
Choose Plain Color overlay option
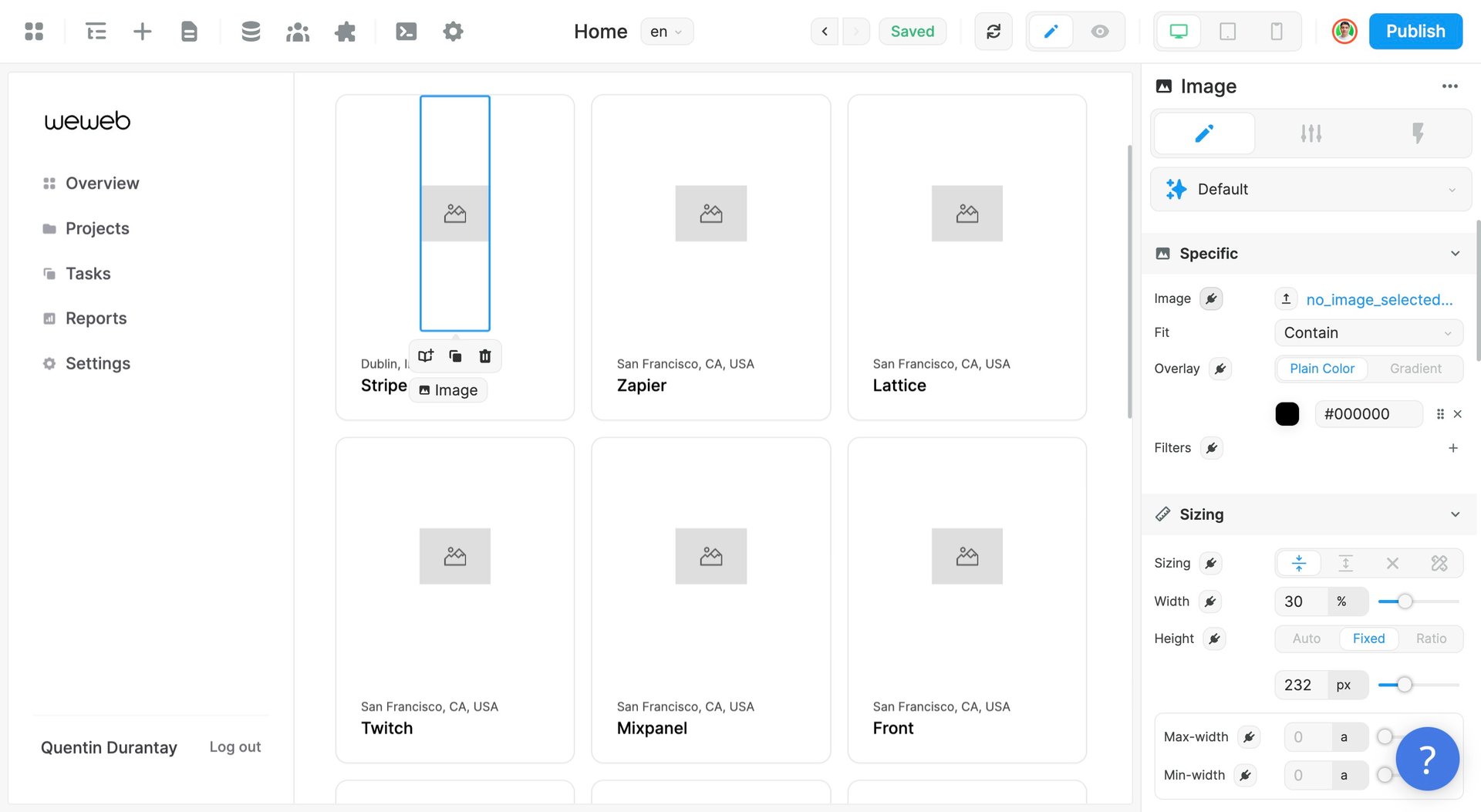click(1322, 369)
